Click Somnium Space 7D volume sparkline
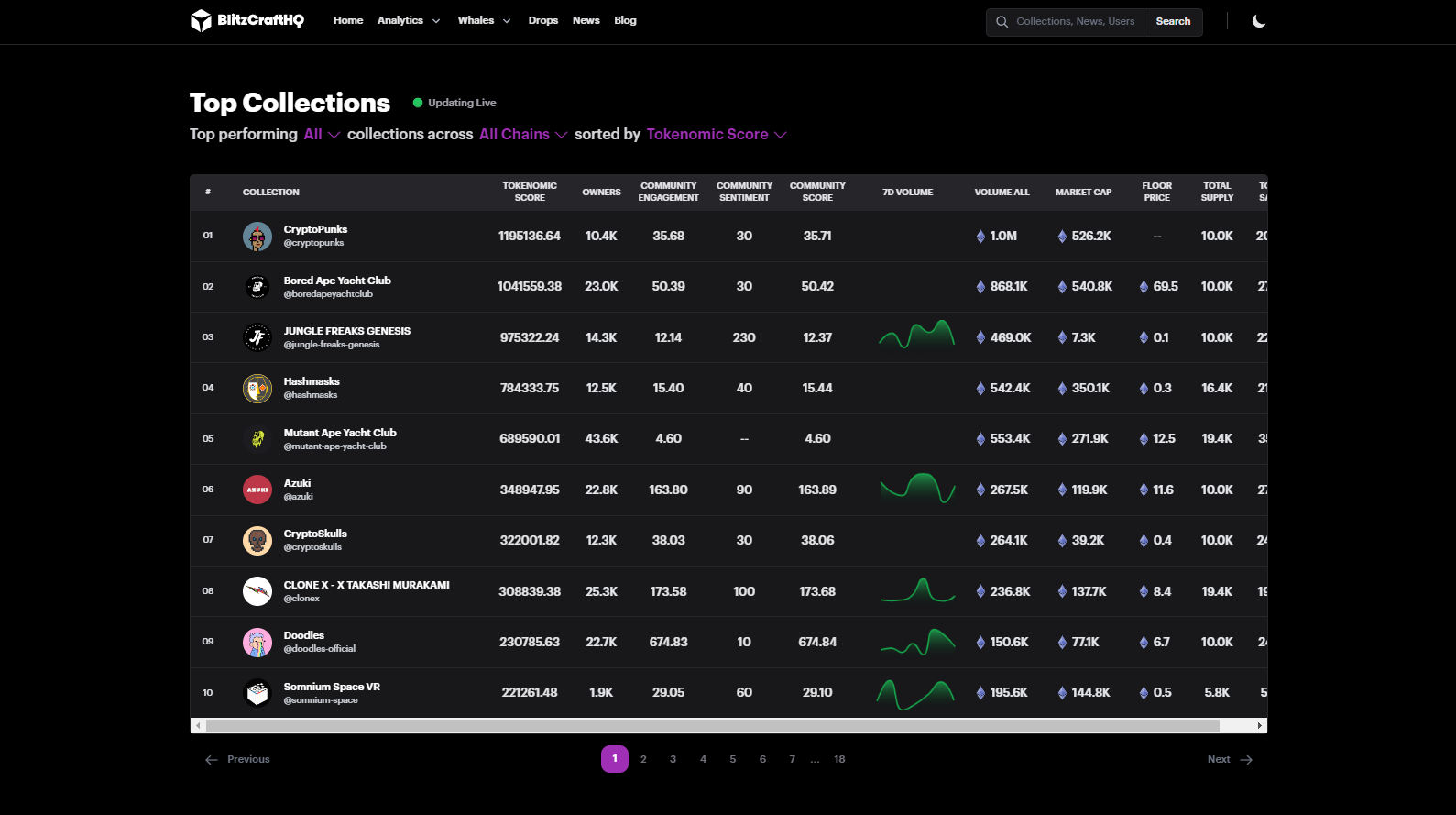1456x815 pixels. pos(916,695)
